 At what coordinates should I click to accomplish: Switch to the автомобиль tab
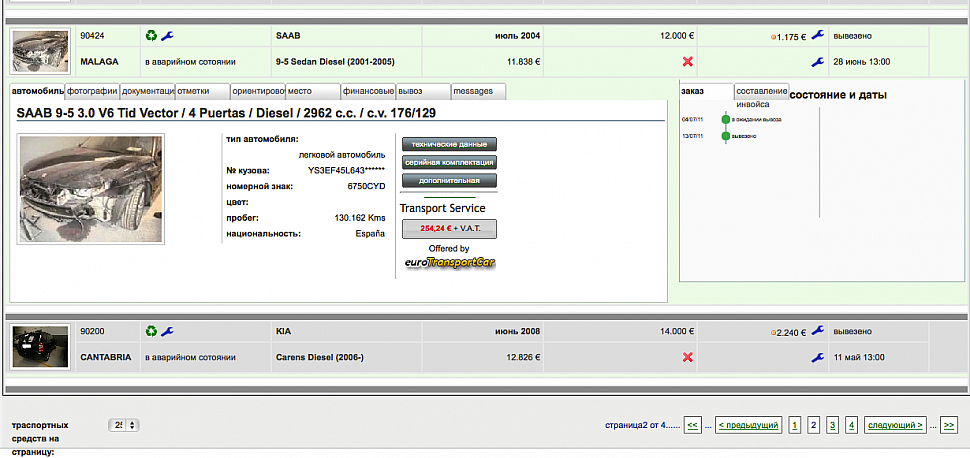click(38, 91)
